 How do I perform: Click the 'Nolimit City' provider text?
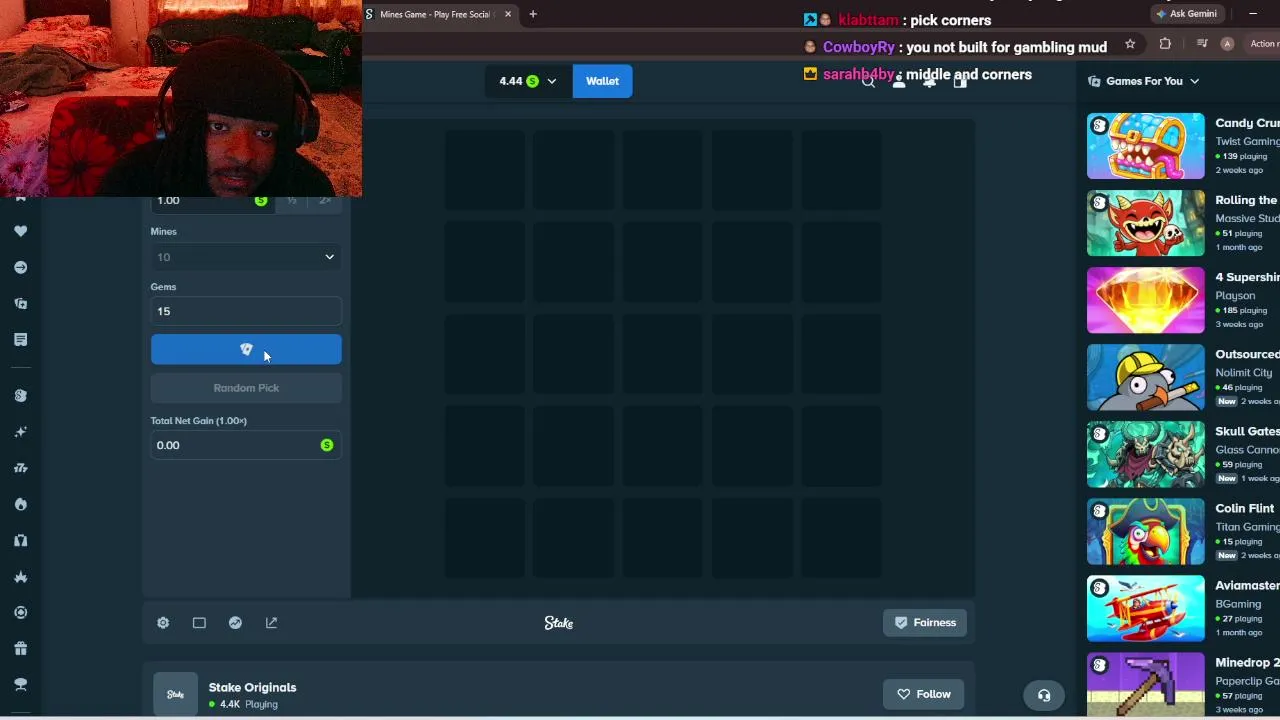(1244, 372)
